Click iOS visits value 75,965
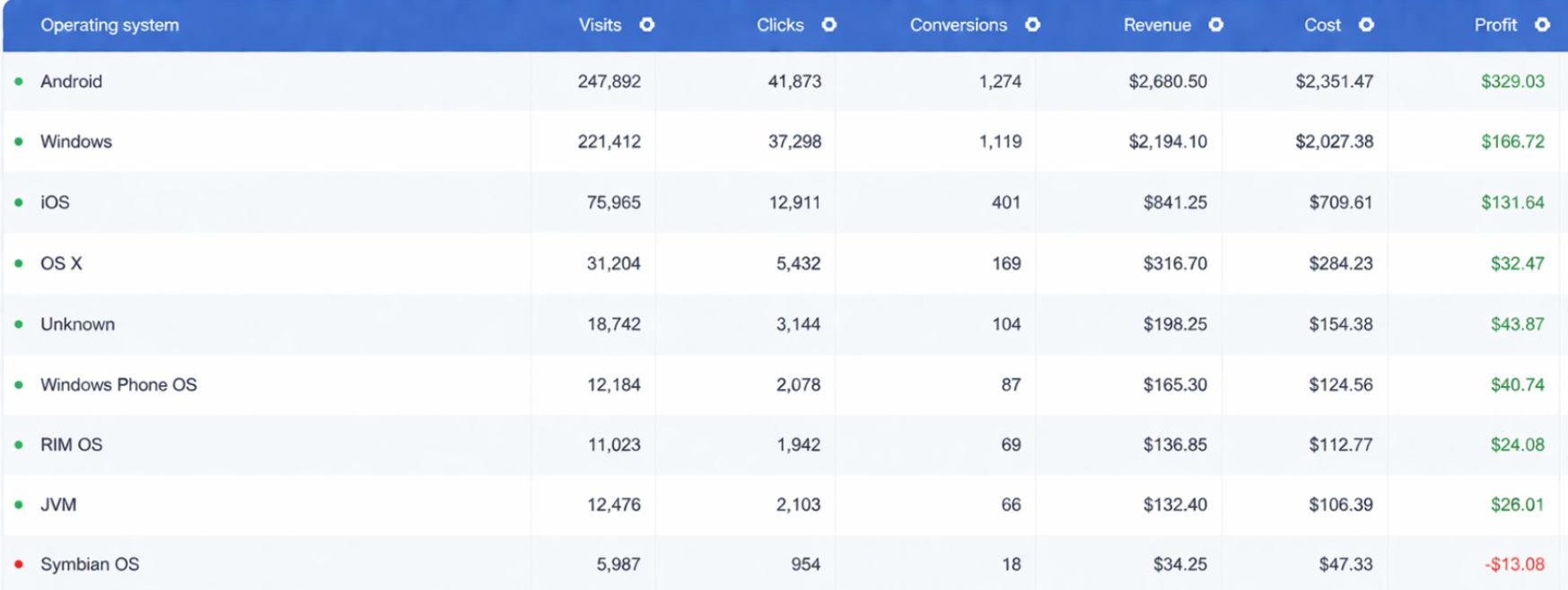Image resolution: width=1568 pixels, height=590 pixels. [614, 203]
